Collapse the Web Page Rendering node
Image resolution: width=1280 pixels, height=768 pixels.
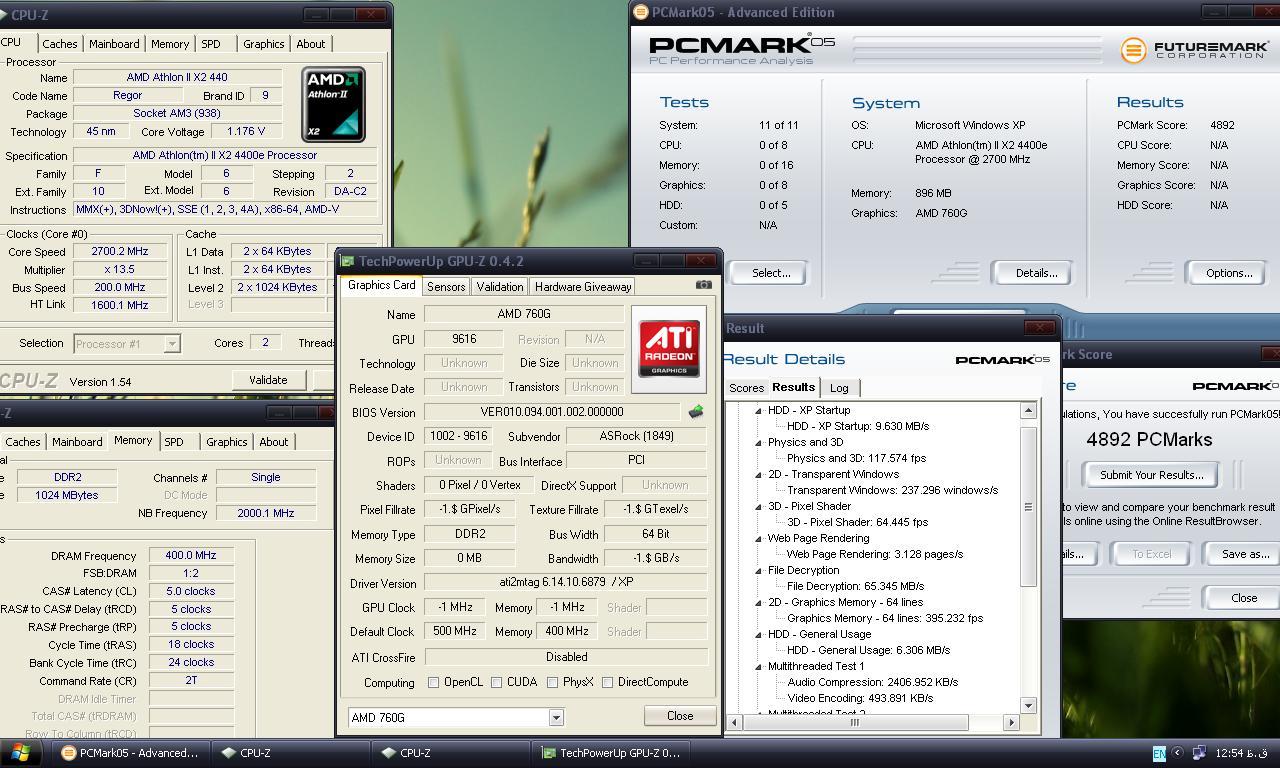point(758,539)
